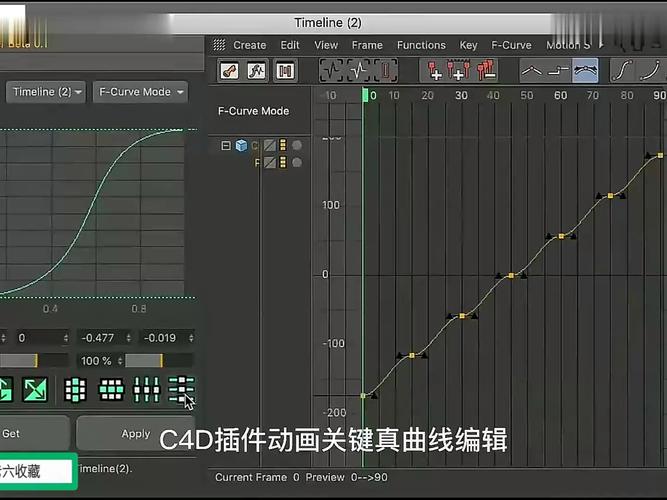This screenshot has width=667, height=500.
Task: Set Spline interpolation highlighted icon
Action: [x=585, y=71]
